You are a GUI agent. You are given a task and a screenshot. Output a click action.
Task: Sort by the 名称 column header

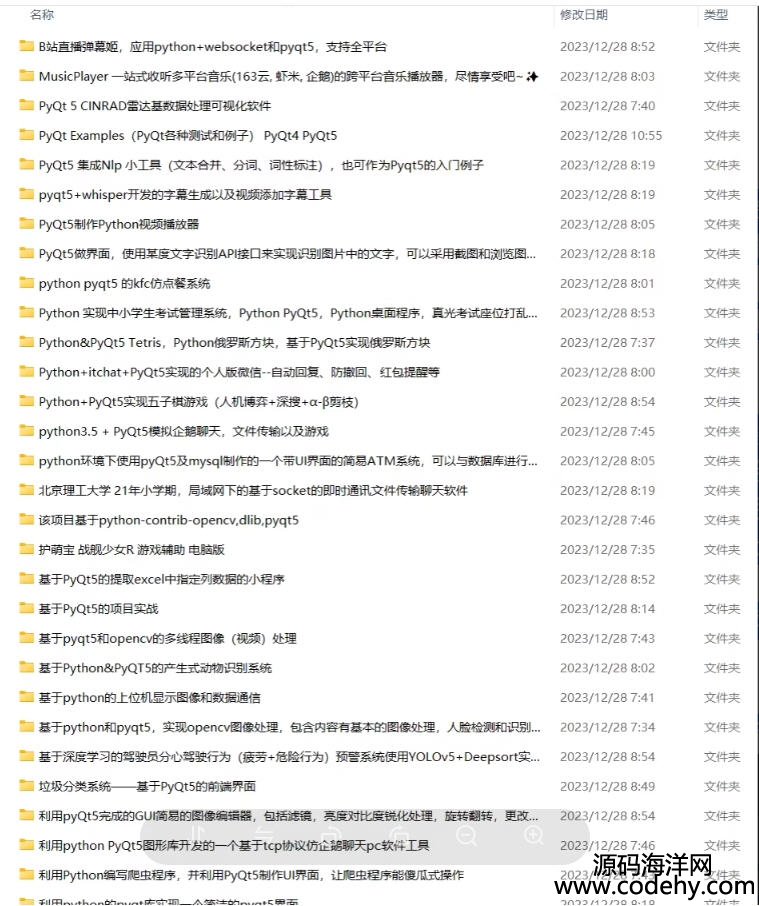(x=42, y=15)
